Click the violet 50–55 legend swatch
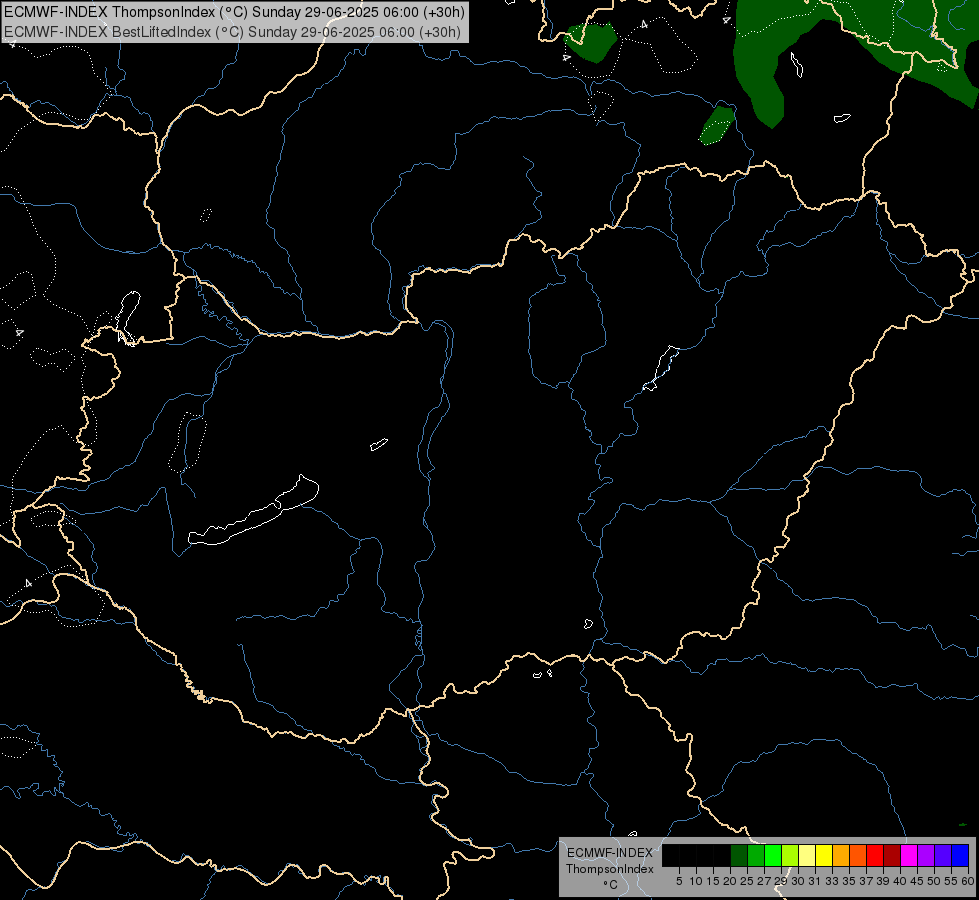The image size is (979, 900). pyautogui.click(x=943, y=856)
